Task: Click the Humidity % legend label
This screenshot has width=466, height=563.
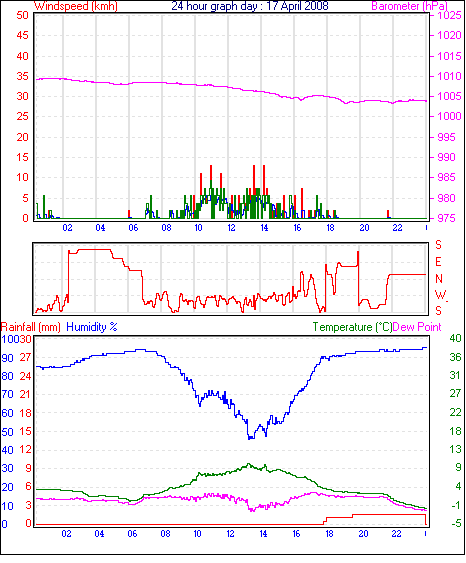Action: 92,327
